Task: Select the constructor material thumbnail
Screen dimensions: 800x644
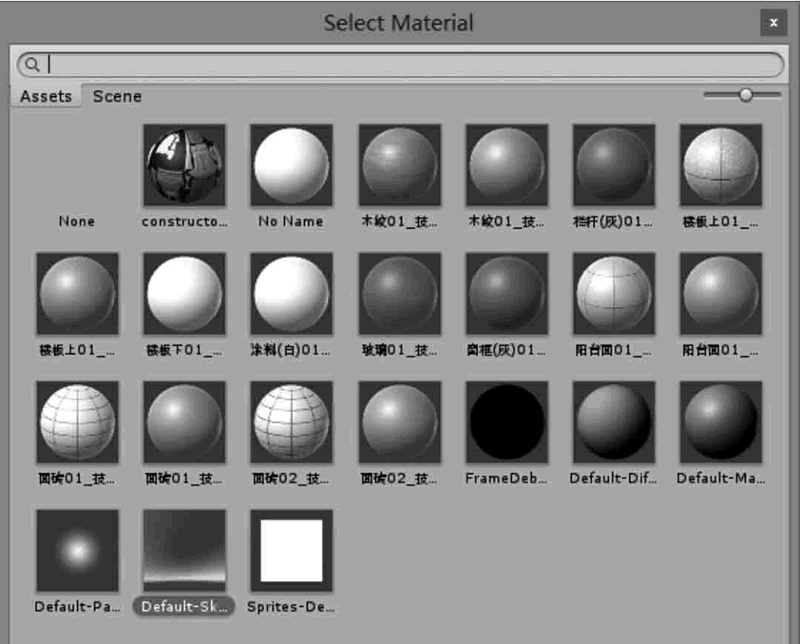Action: 184,166
